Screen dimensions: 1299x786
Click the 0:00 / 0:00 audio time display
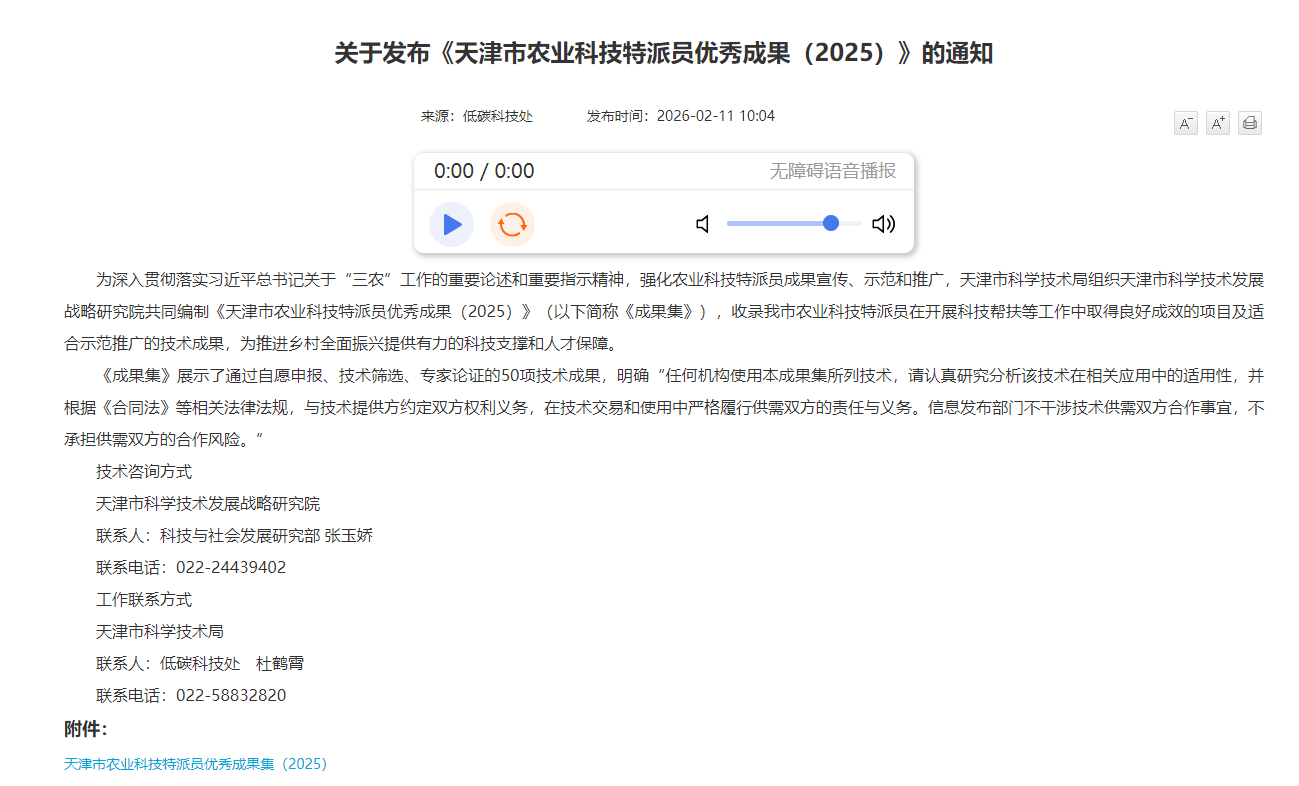pos(484,171)
